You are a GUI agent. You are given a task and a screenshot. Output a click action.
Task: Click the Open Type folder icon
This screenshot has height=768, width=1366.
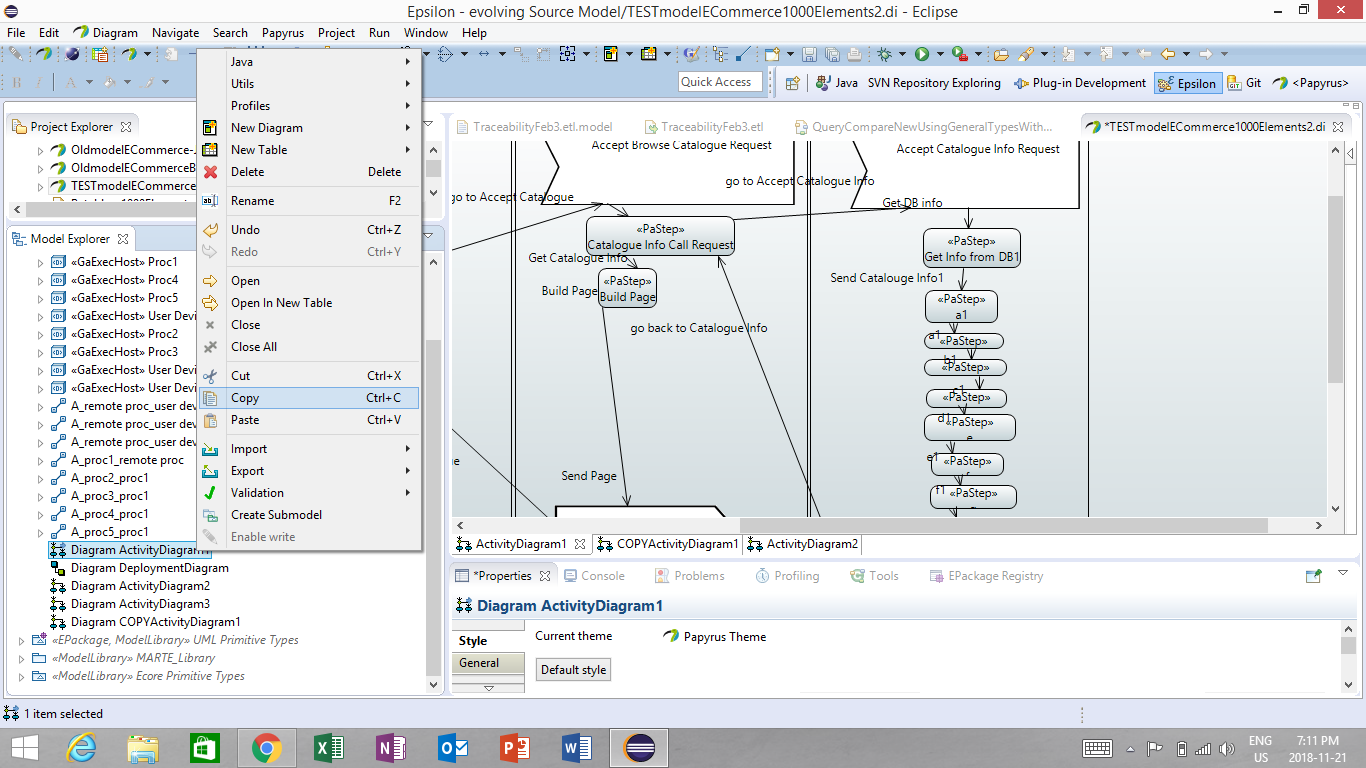[x=1001, y=54]
